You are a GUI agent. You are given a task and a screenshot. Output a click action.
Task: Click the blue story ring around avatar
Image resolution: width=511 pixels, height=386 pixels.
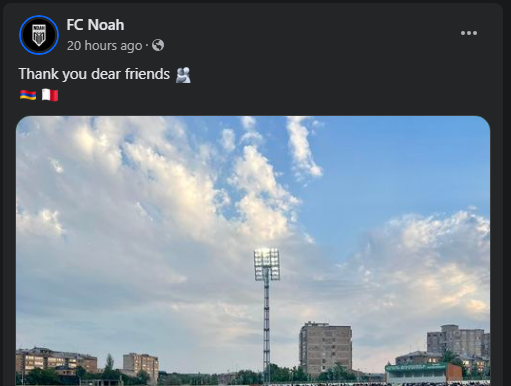[39, 35]
